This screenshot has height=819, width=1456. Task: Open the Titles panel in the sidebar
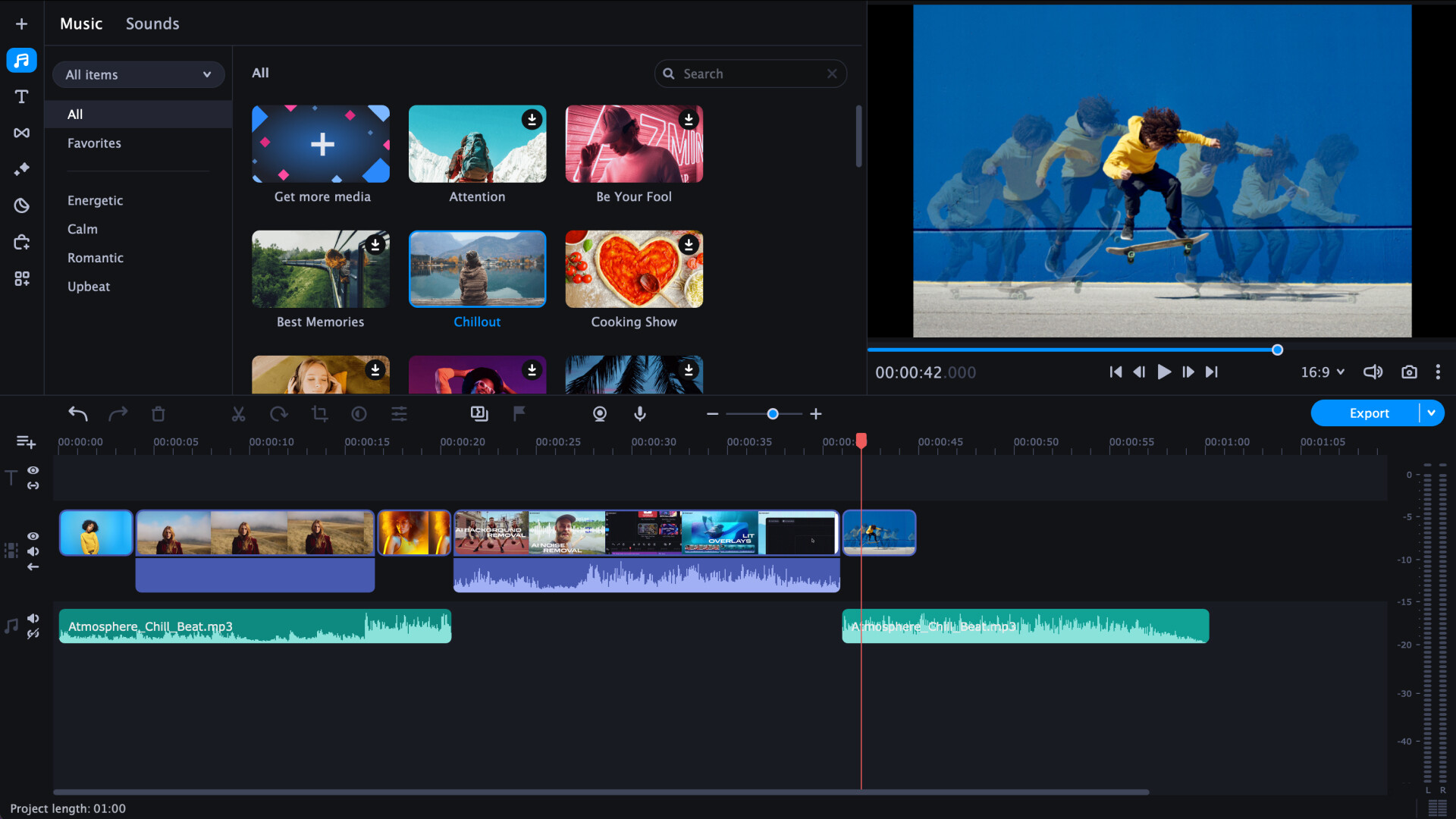(22, 96)
